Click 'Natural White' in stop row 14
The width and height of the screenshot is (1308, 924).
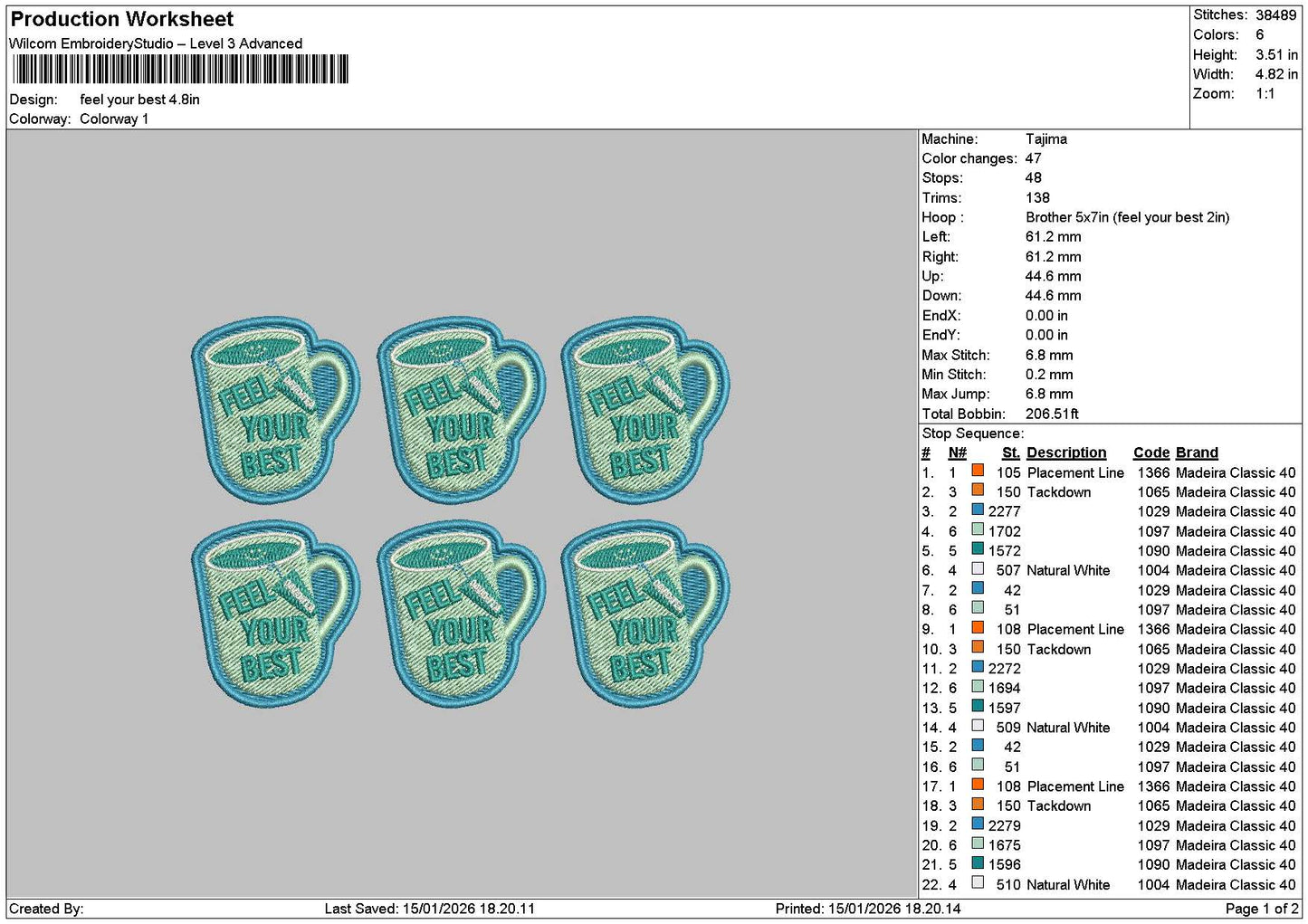click(x=1068, y=728)
